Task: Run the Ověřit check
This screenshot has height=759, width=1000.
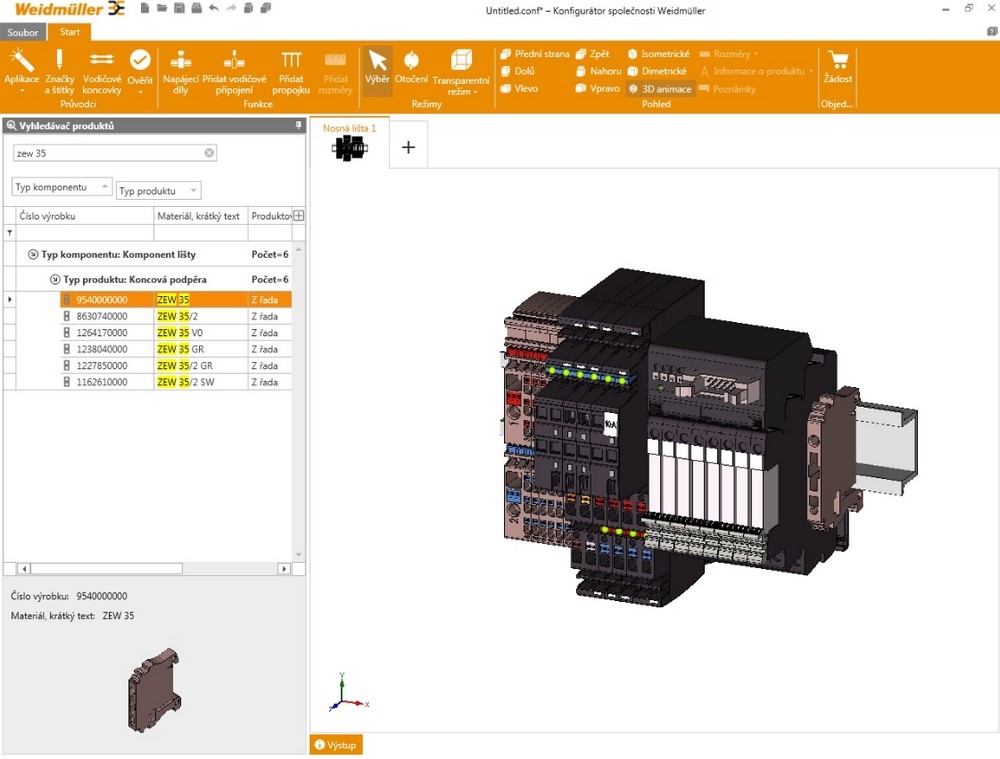Action: (140, 71)
